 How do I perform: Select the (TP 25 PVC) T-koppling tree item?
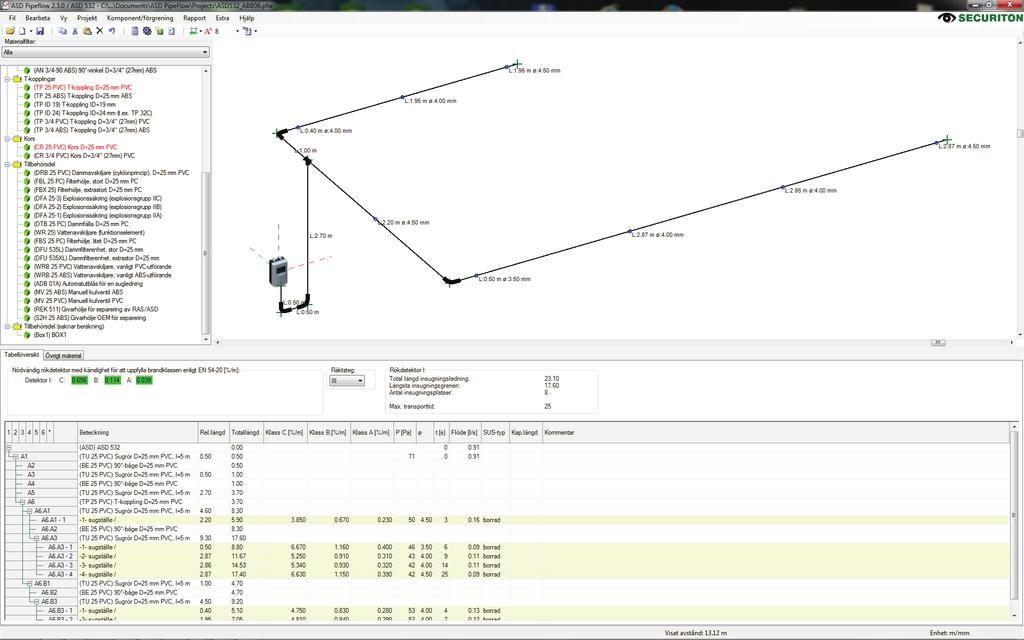(82, 88)
